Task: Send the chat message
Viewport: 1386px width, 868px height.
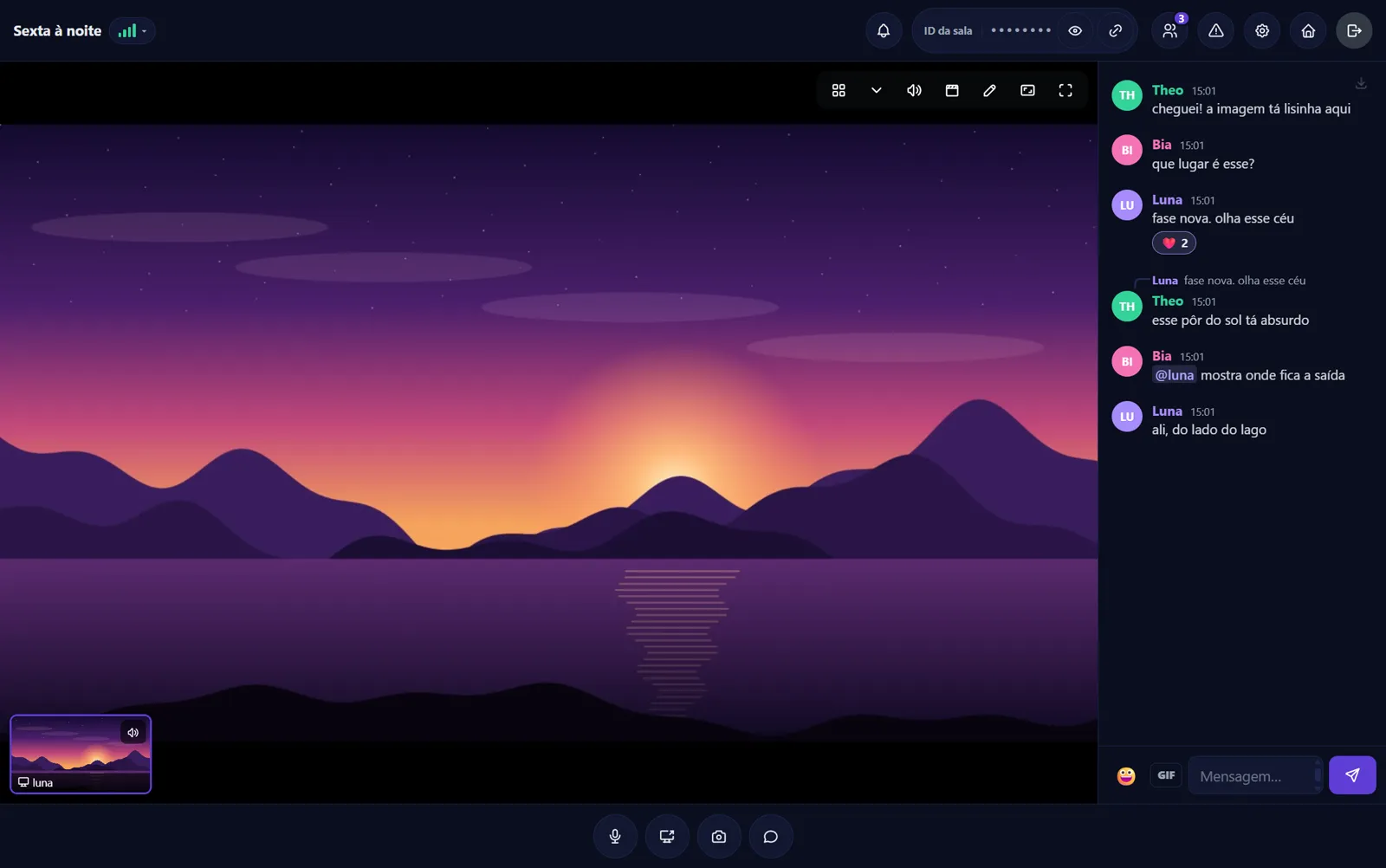Action: tap(1352, 775)
